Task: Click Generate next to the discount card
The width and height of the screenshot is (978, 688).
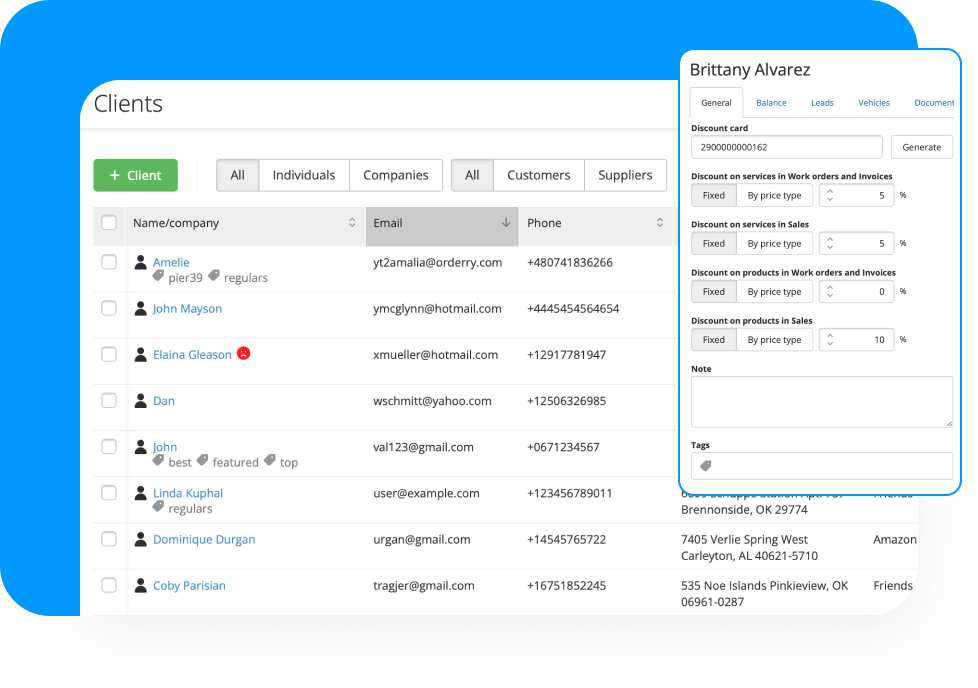Action: tap(921, 147)
